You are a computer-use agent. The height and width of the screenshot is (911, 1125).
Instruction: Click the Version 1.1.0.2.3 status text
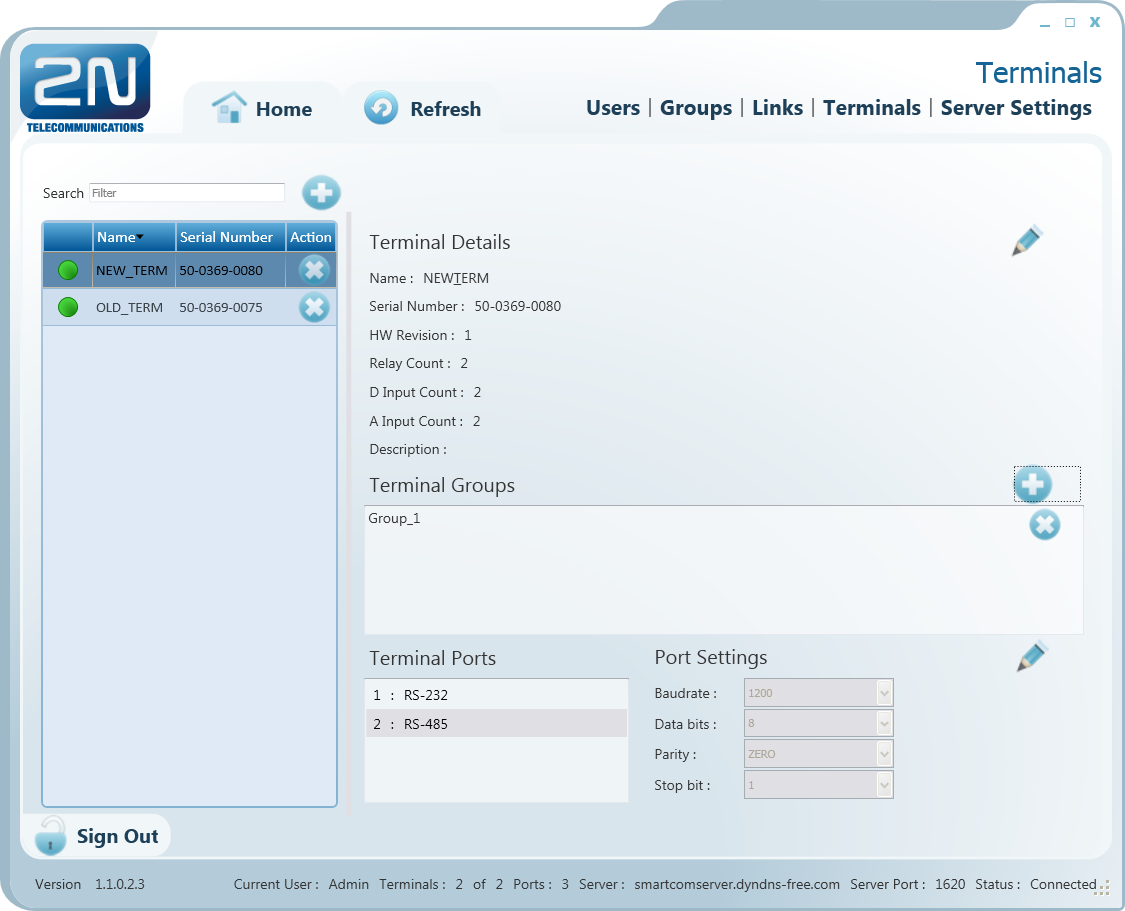click(90, 884)
